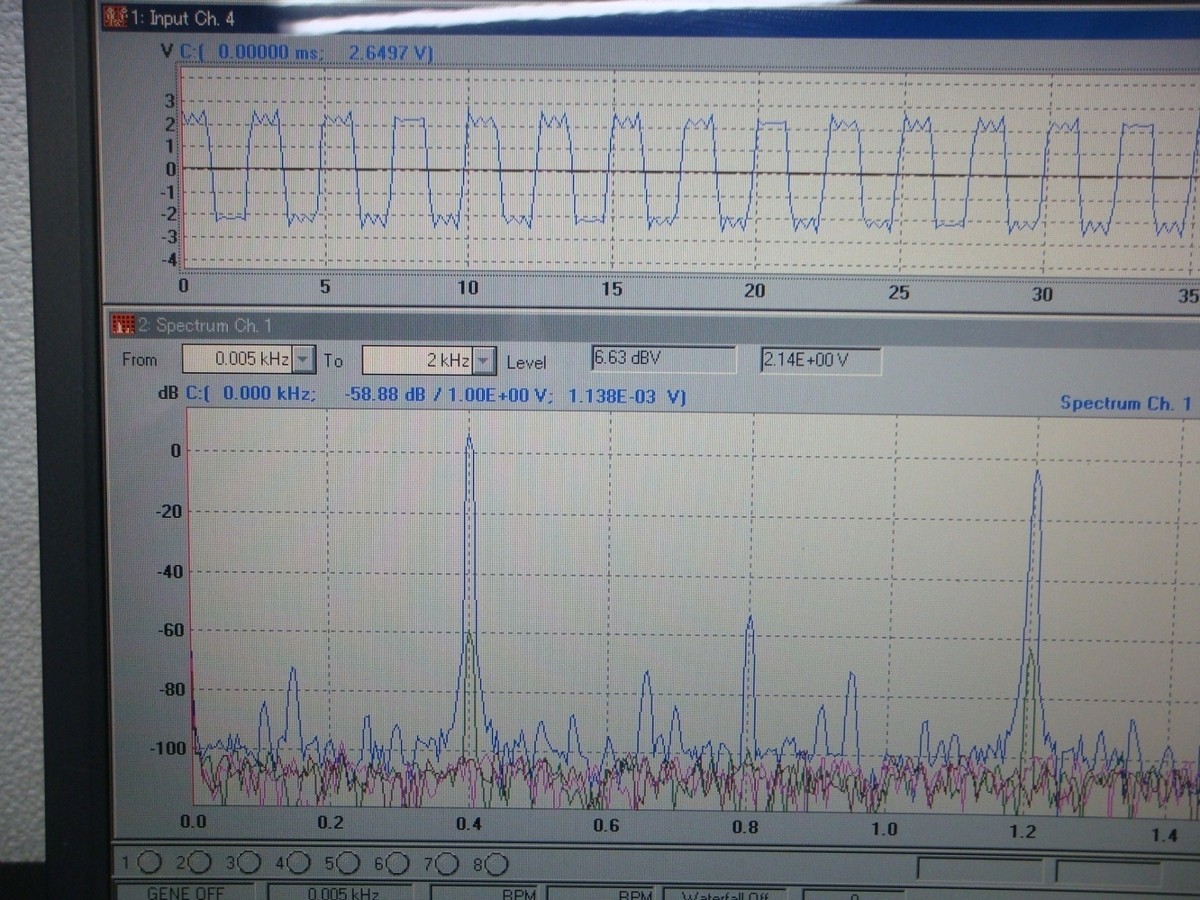Click the To field showing 2 kHz

(417, 360)
